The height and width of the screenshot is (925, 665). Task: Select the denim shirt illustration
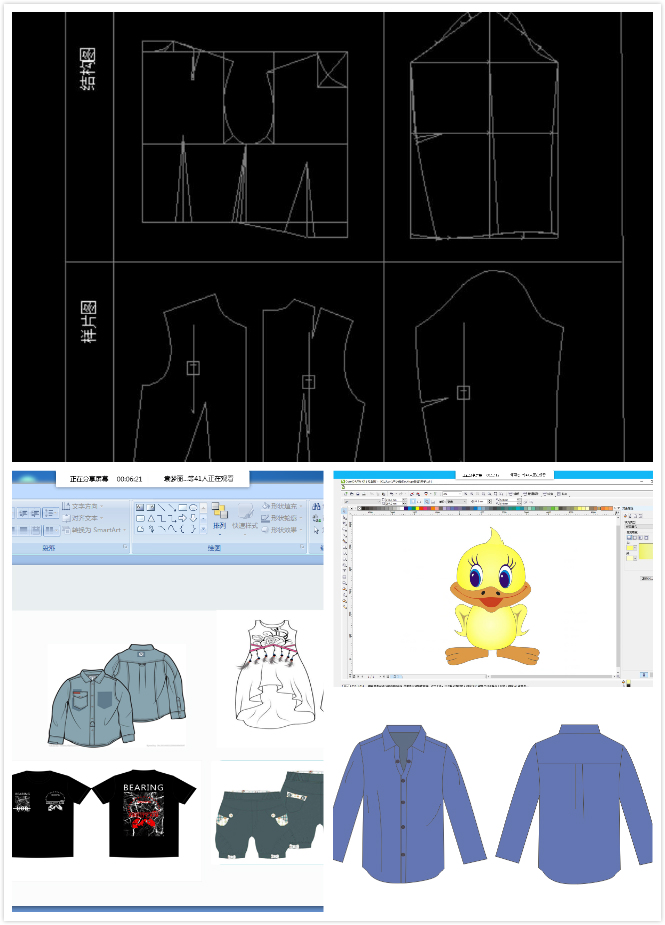click(x=117, y=695)
